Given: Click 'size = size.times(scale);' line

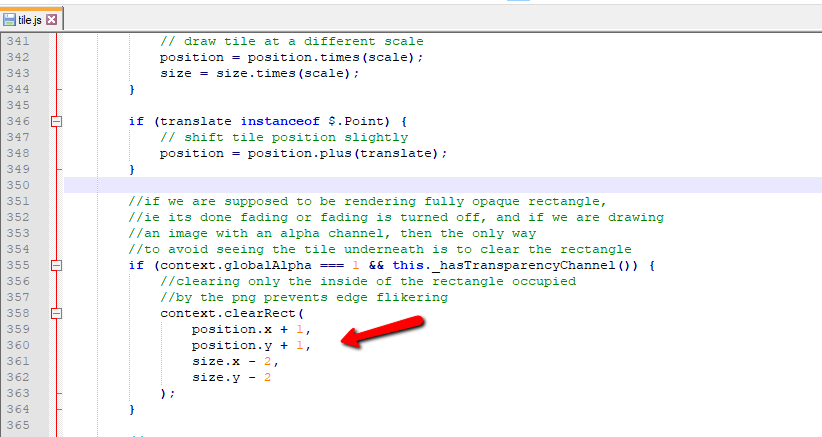Looking at the screenshot, I should point(259,73).
